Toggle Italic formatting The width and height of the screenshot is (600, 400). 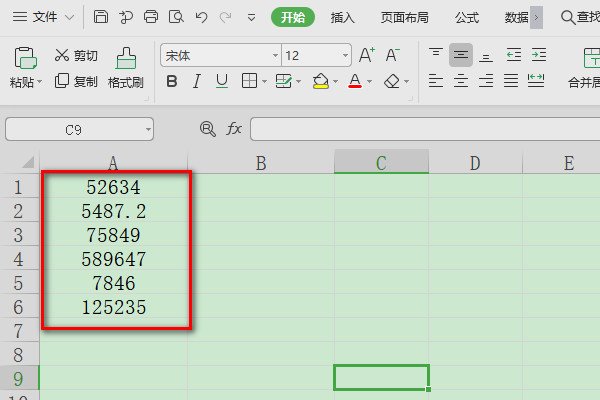point(197,81)
